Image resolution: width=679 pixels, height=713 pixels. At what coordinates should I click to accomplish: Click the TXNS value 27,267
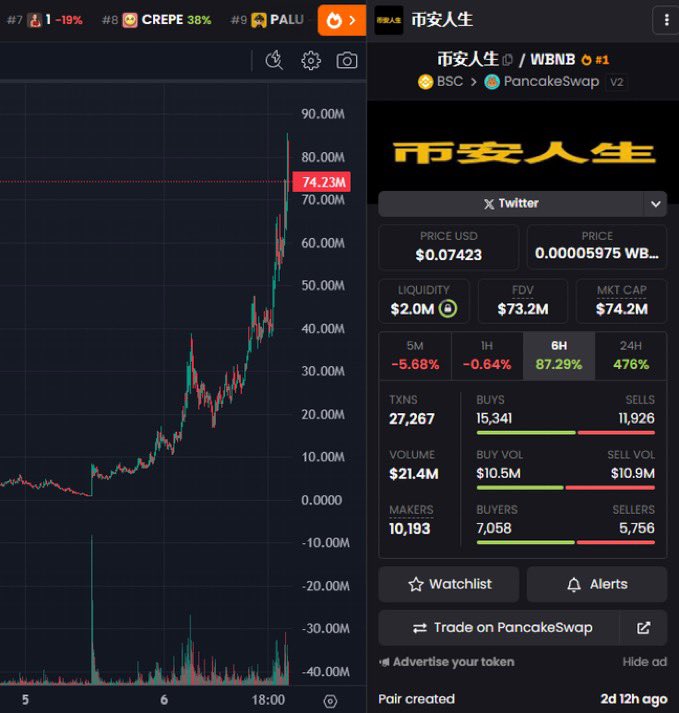pos(412,419)
